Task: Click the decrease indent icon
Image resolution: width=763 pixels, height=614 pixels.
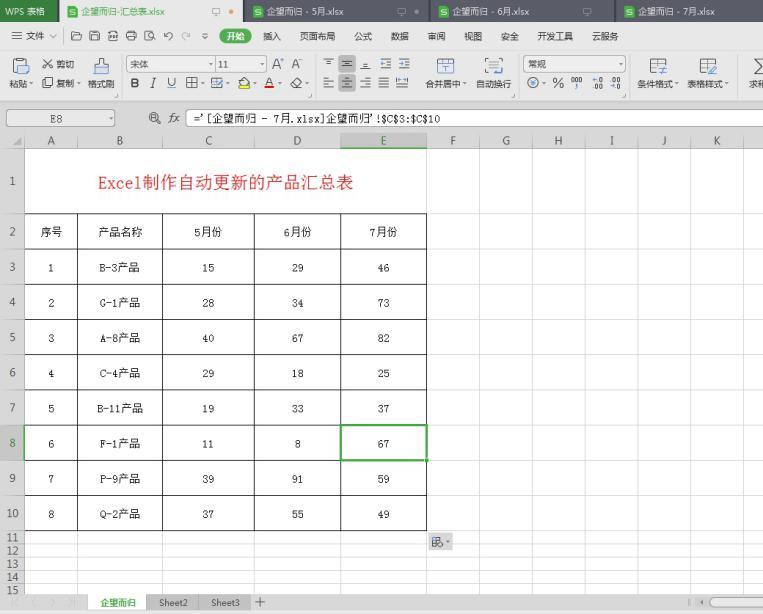Action: coord(385,64)
